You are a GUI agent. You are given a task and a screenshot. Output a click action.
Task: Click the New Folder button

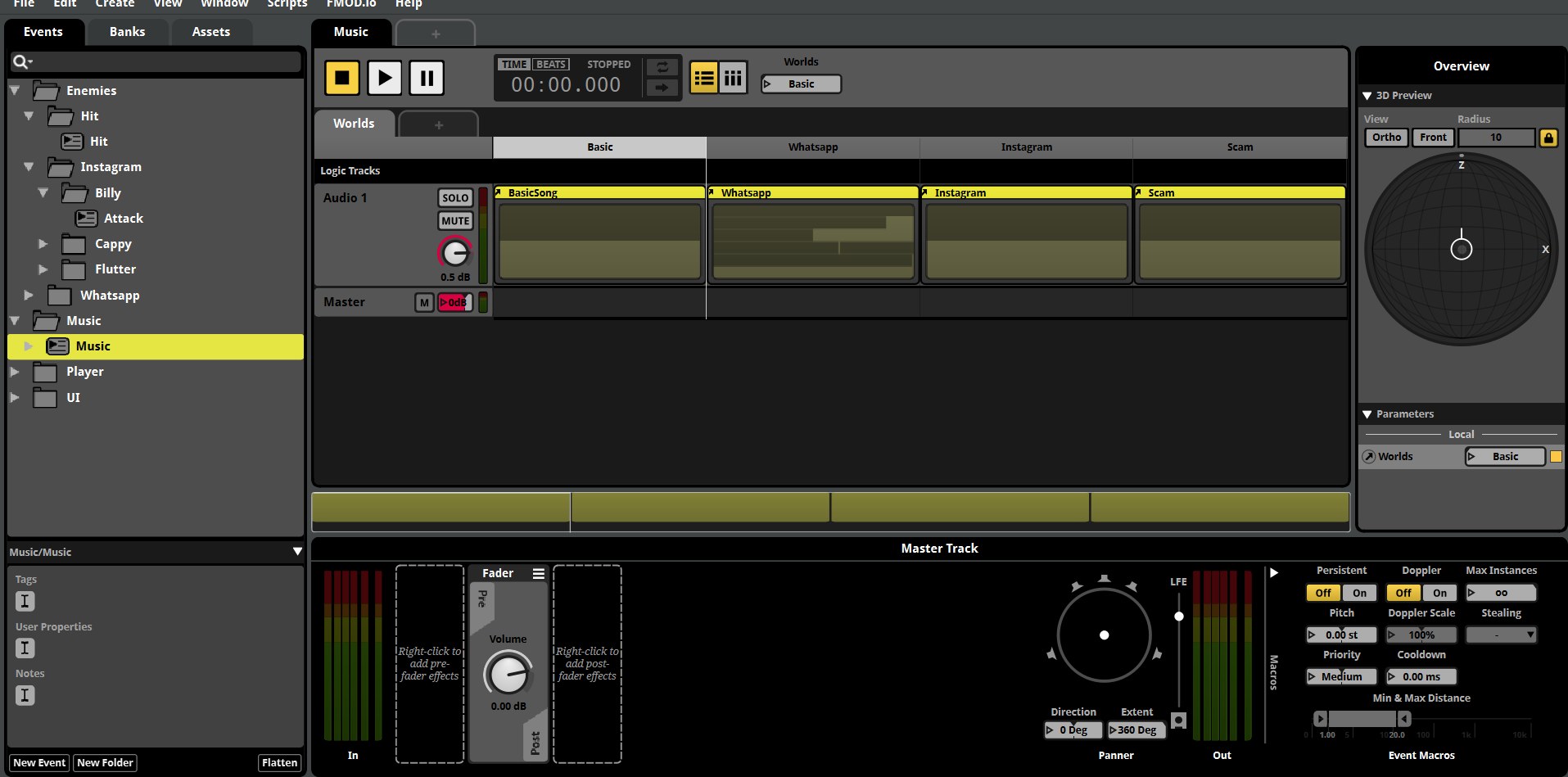105,763
